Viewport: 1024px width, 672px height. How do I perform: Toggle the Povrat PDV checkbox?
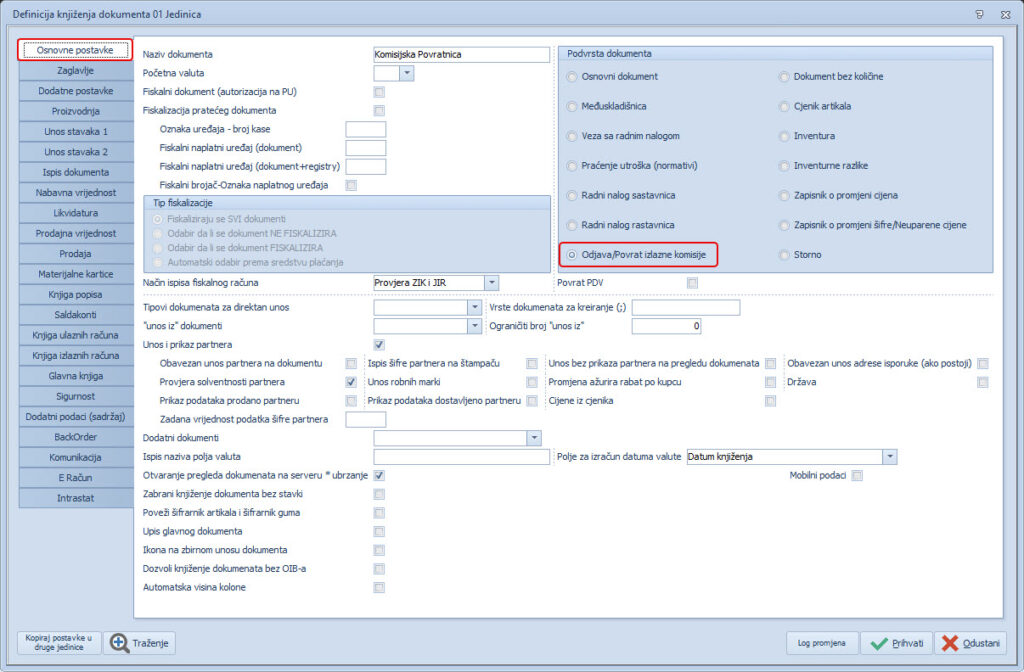(x=692, y=283)
